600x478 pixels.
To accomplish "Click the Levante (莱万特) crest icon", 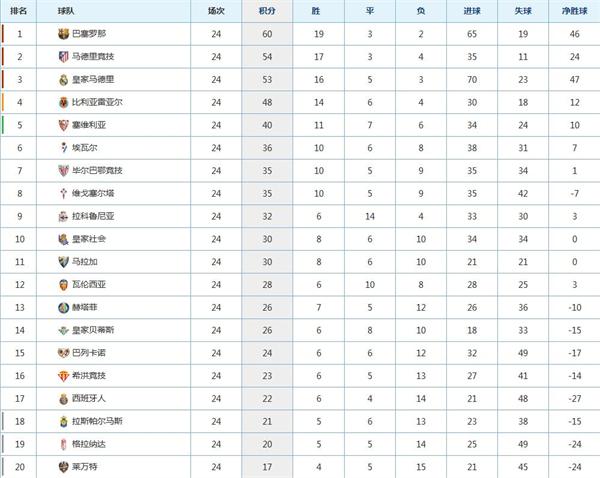I will click(64, 465).
